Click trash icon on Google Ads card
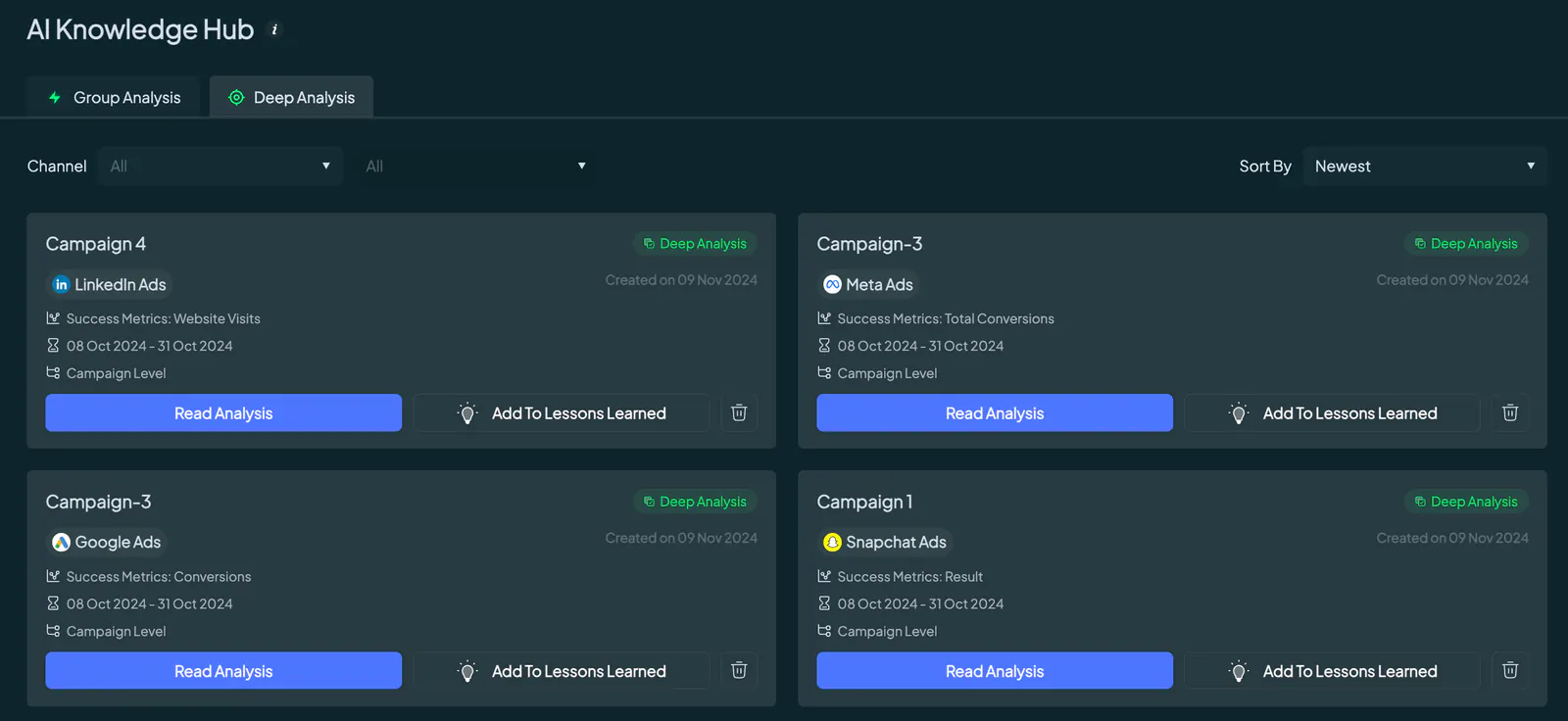Viewport: 1568px width, 721px height. (739, 670)
